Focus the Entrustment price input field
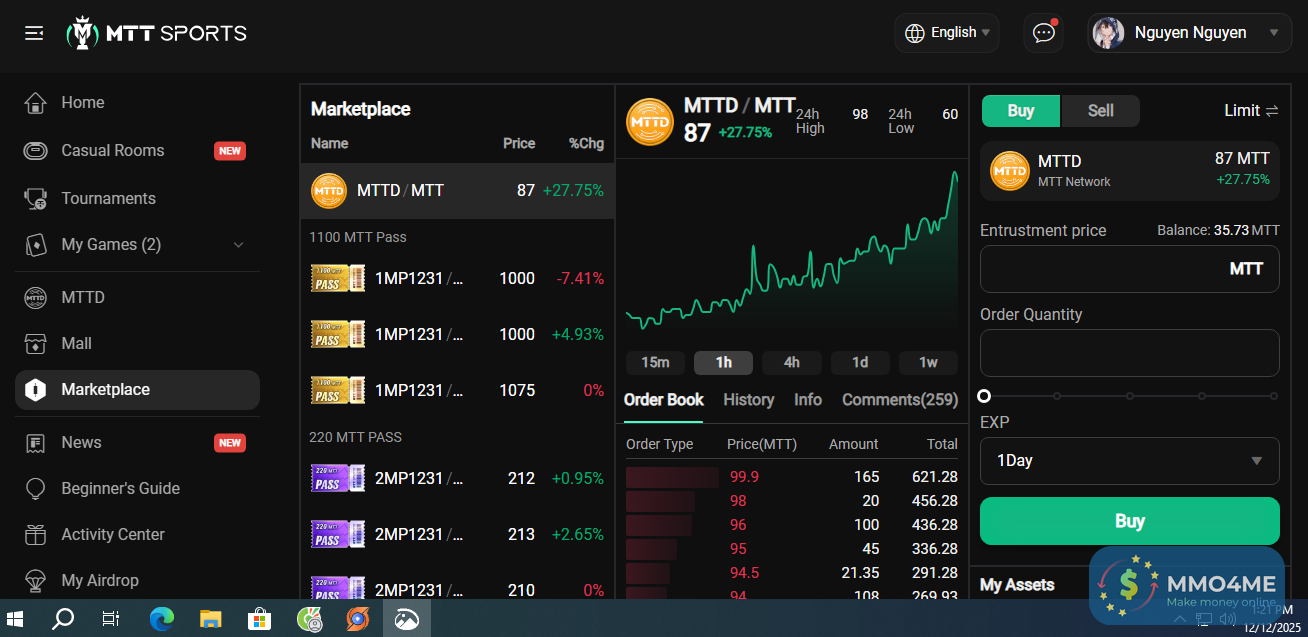Image resolution: width=1308 pixels, height=637 pixels. click(x=1100, y=269)
